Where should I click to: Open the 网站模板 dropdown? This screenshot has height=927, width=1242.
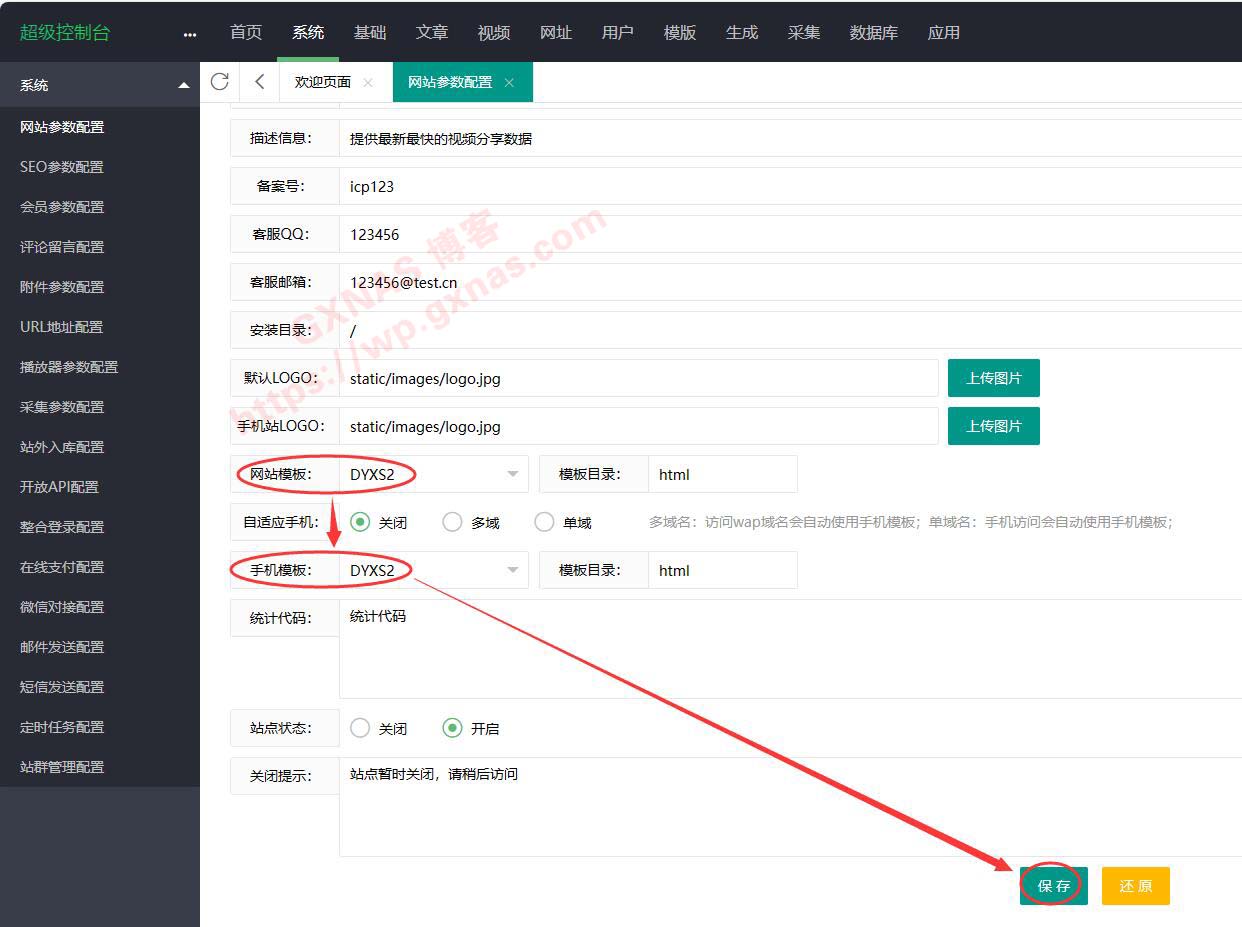pyautogui.click(x=435, y=474)
